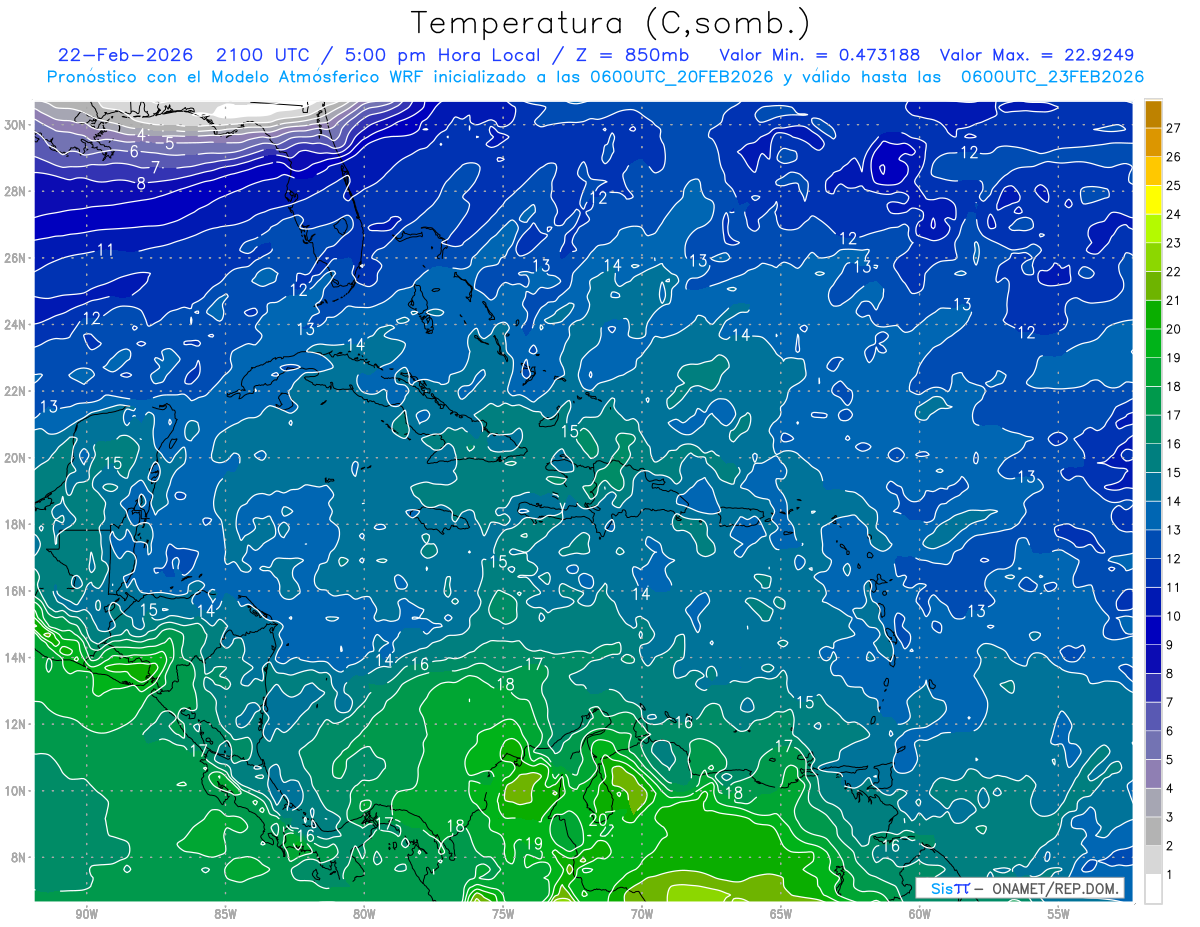Click the '30N' latitude axis label
Viewport: 1200px width, 927px height.
tap(16, 125)
